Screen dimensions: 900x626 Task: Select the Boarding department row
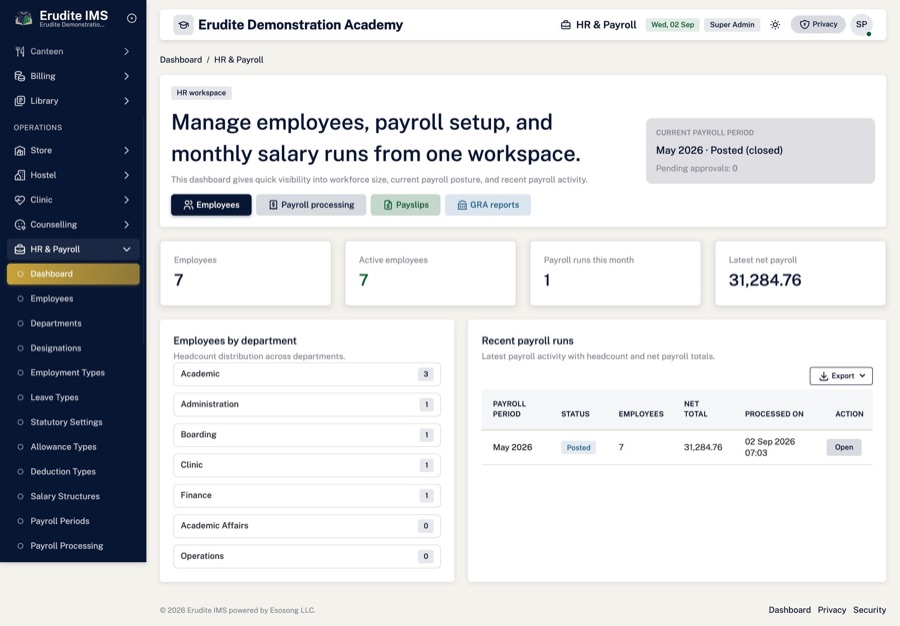coord(307,435)
